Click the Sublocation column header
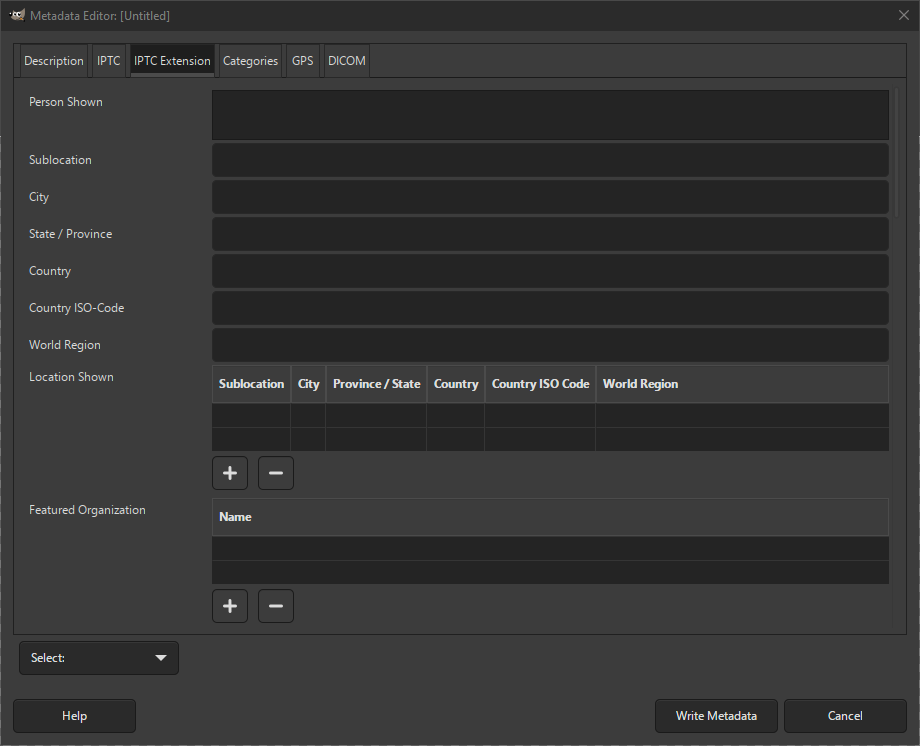920x746 pixels. [x=251, y=383]
